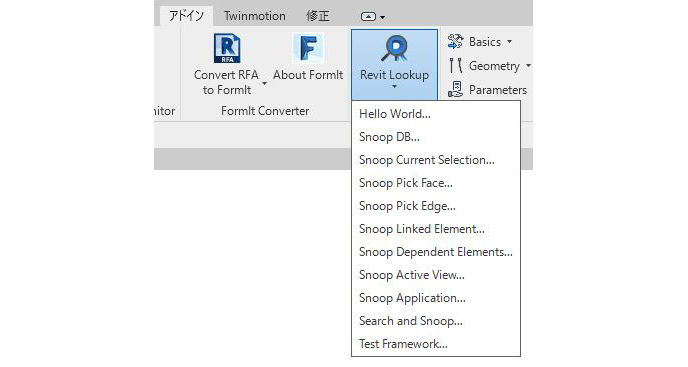Click the Revit Lookup magnifier icon

(x=394, y=48)
